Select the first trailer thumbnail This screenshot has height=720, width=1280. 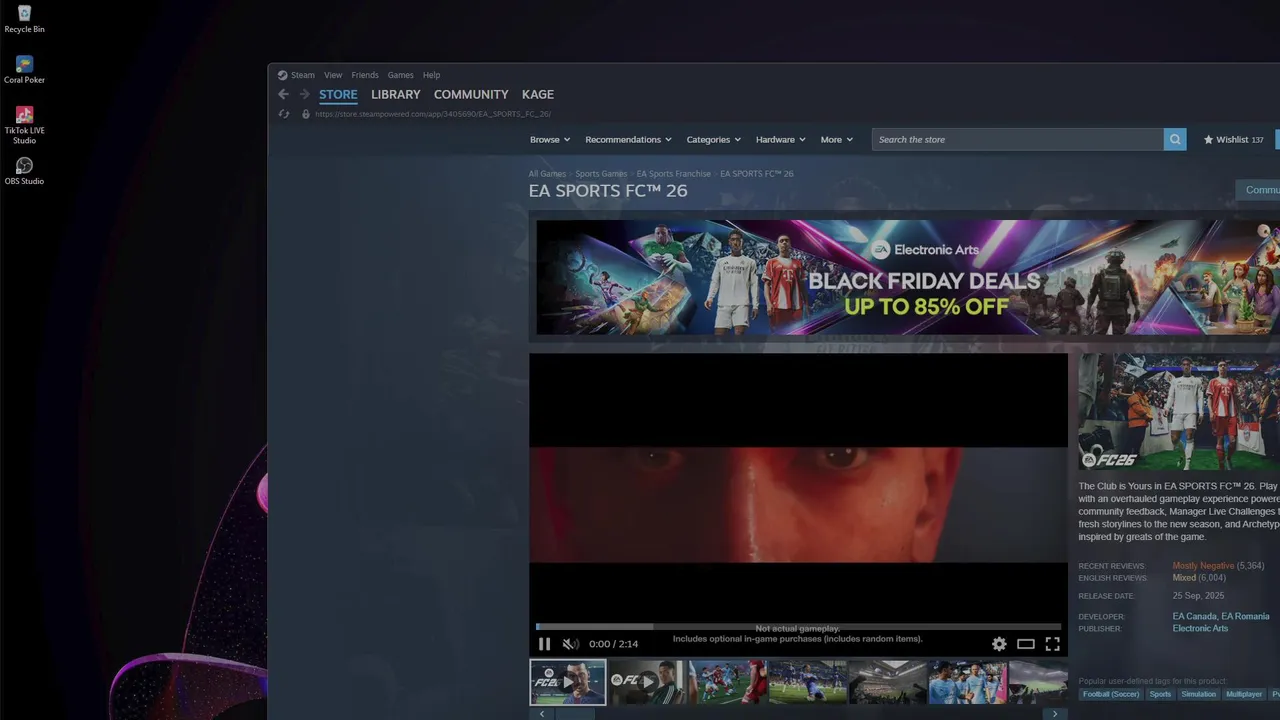point(568,682)
